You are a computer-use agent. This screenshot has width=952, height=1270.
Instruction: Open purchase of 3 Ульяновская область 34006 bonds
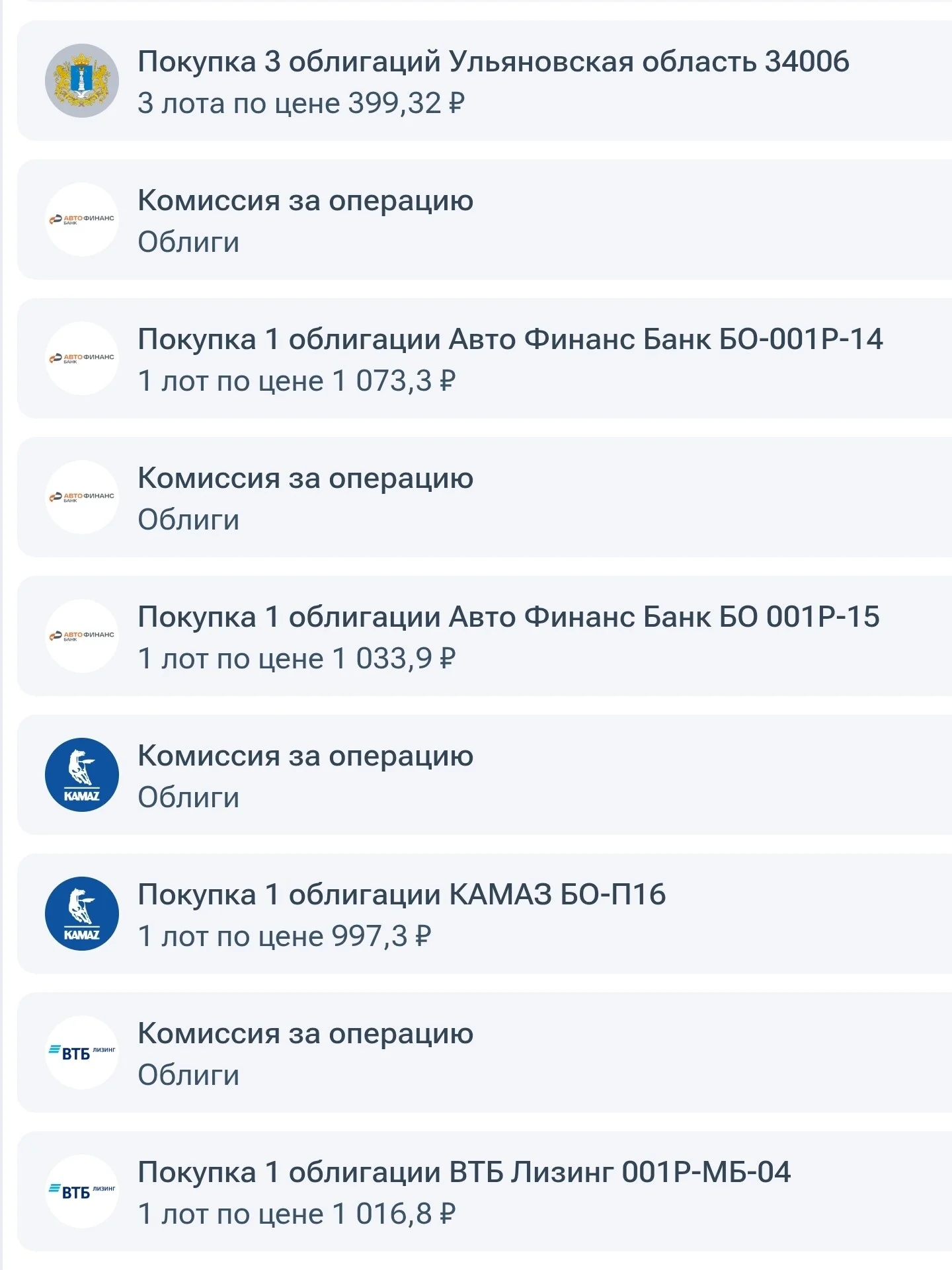(485, 81)
